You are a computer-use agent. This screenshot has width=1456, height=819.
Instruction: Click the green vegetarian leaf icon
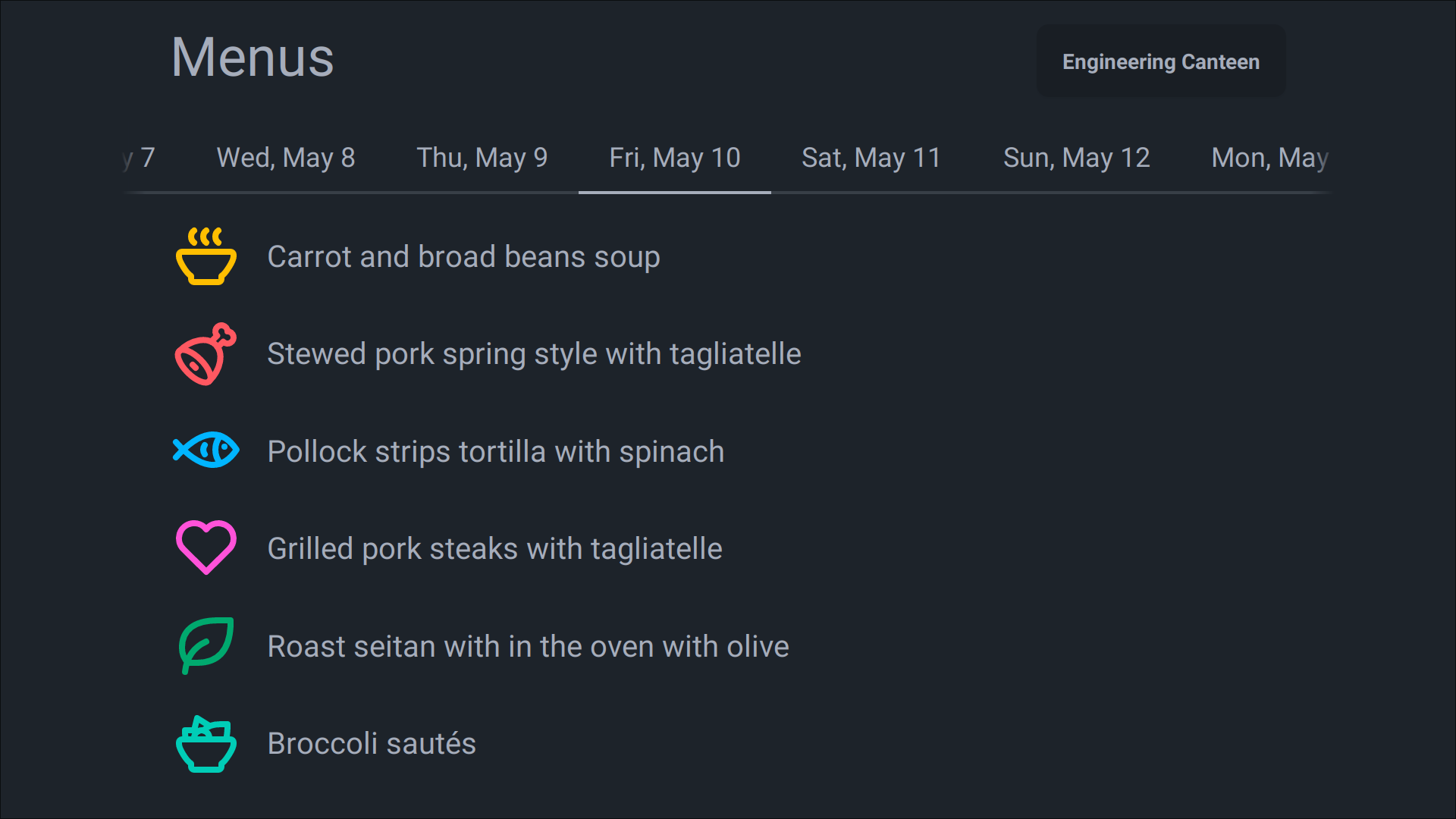206,645
